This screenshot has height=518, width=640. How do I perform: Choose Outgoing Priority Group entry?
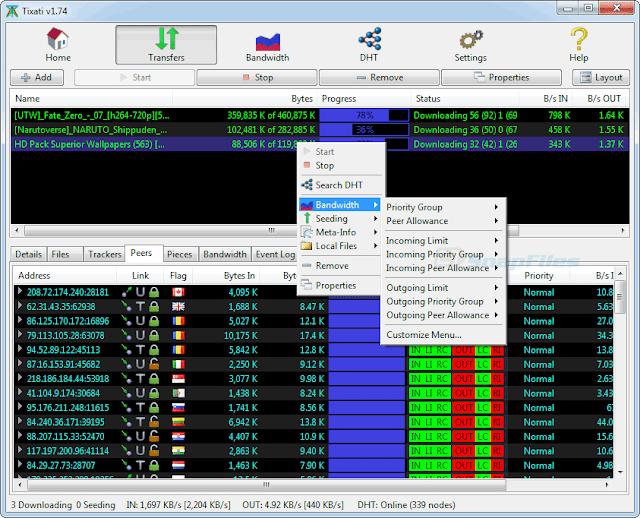pos(443,302)
